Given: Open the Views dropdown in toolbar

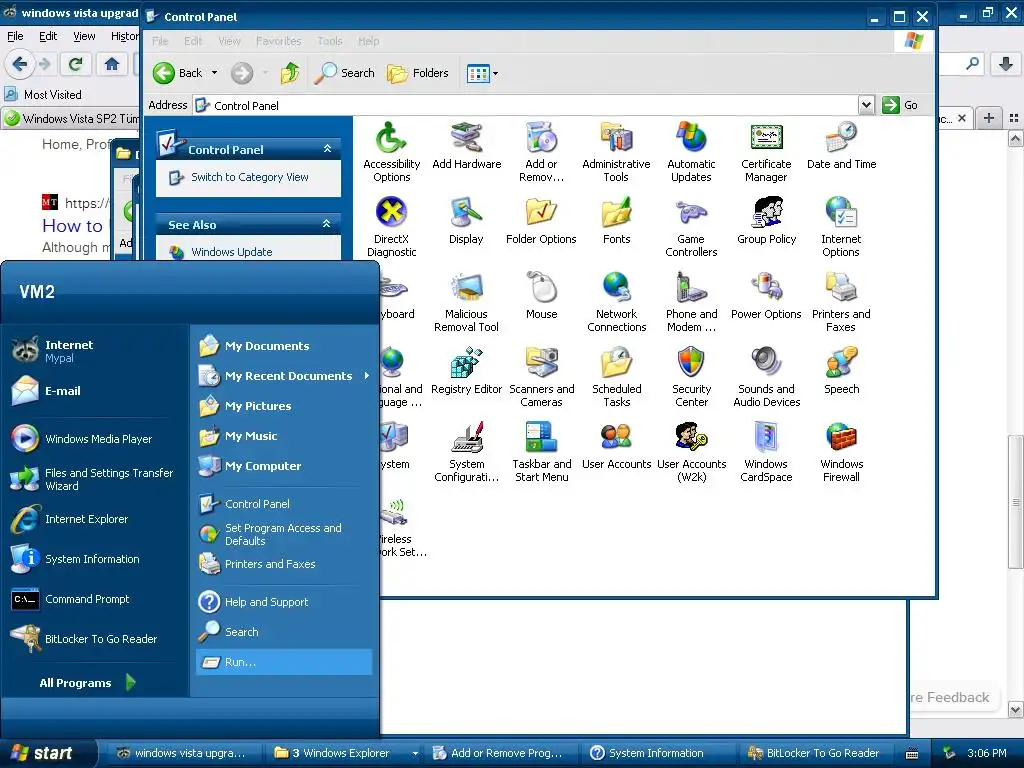Looking at the screenshot, I should point(495,73).
